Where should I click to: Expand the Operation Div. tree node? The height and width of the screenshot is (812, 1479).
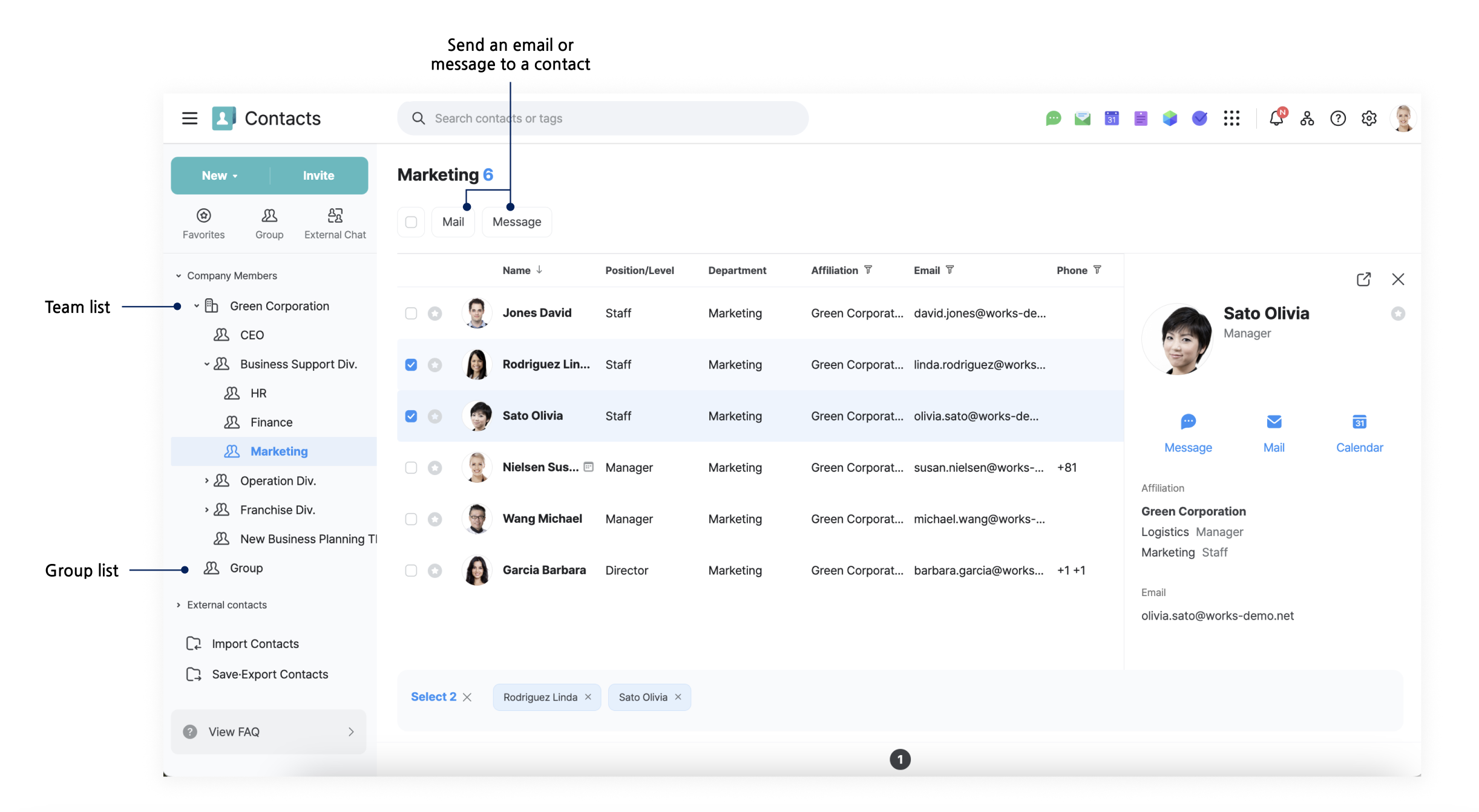206,480
